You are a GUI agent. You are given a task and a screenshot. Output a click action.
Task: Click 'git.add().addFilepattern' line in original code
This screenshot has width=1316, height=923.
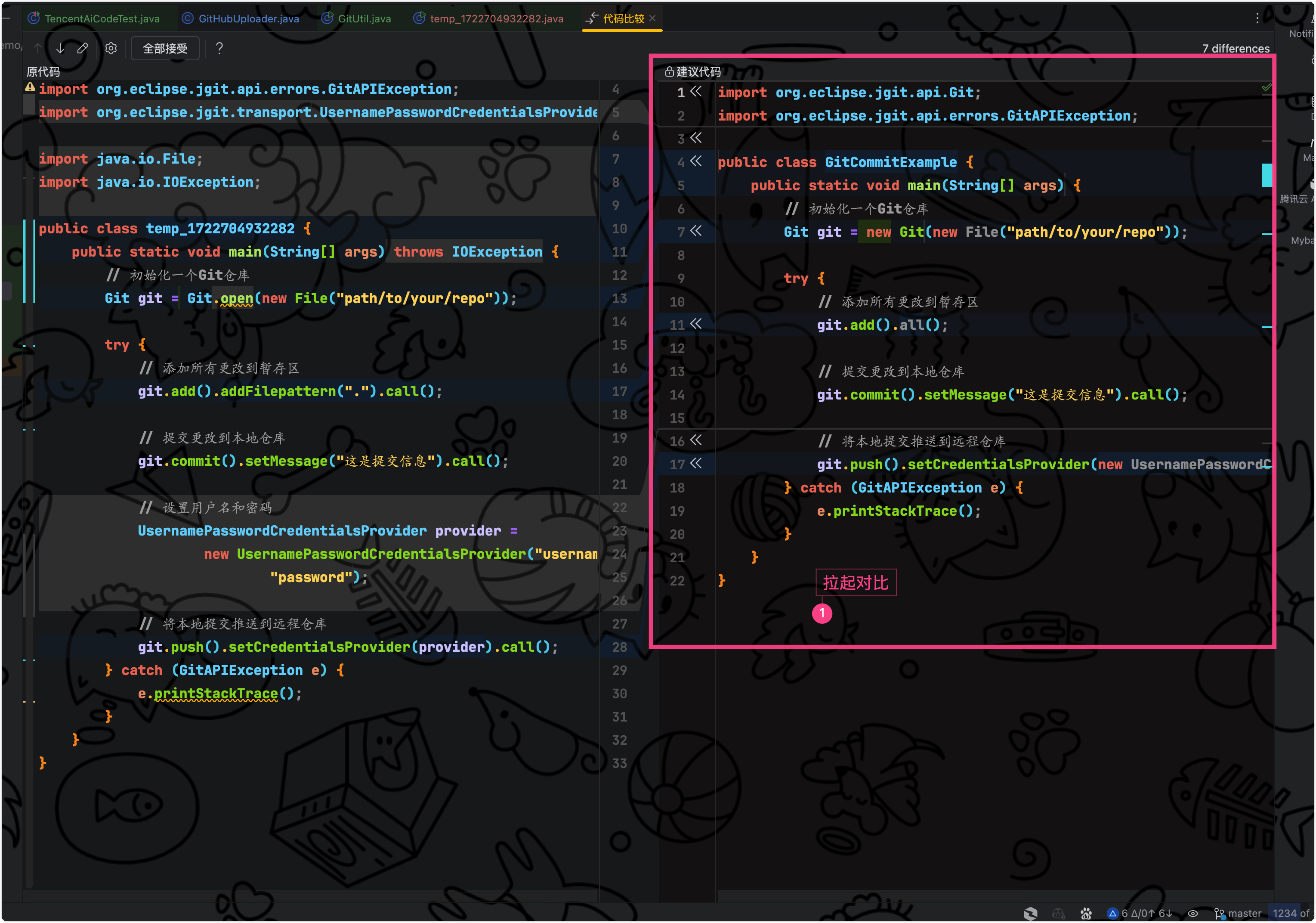pos(290,392)
